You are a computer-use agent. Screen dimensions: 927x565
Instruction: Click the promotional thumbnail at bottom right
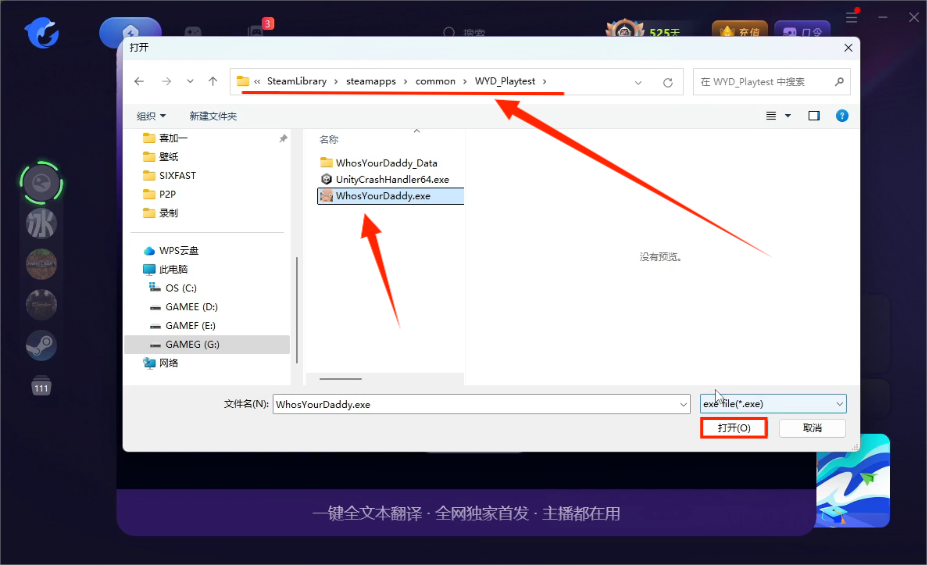[853, 480]
